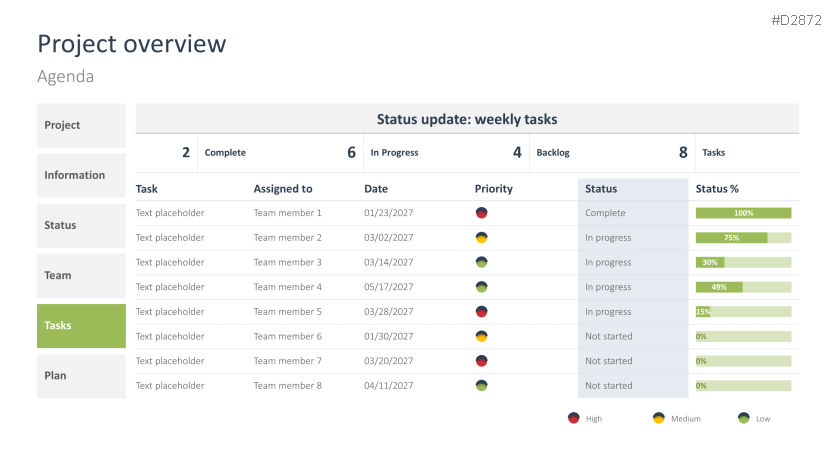The height and width of the screenshot is (470, 836).
Task: Switch to the Information agenda tab
Action: [81, 176]
